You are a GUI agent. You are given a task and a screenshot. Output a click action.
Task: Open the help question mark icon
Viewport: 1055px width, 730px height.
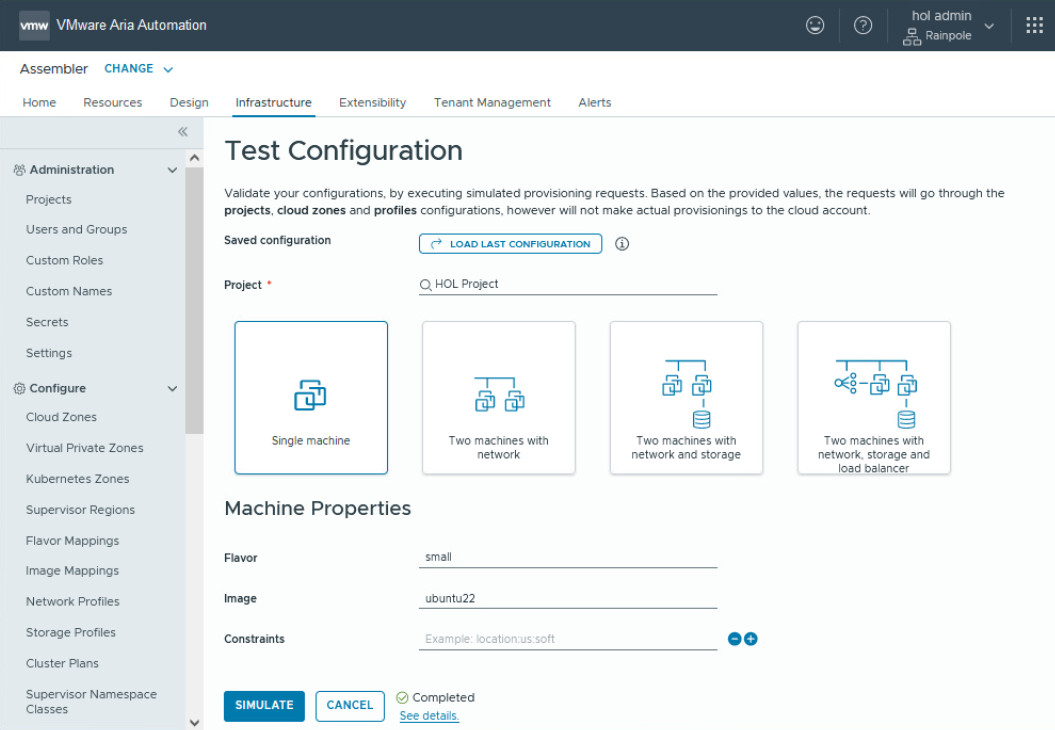coord(863,26)
